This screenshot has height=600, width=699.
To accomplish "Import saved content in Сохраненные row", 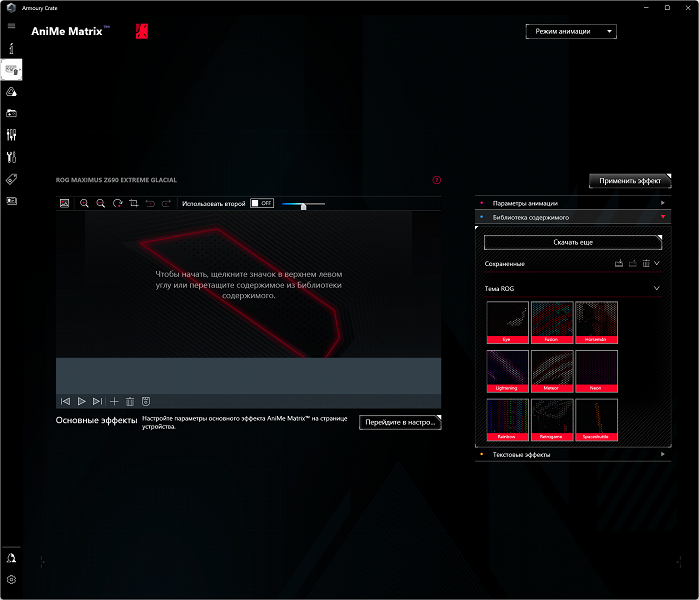I will point(619,263).
